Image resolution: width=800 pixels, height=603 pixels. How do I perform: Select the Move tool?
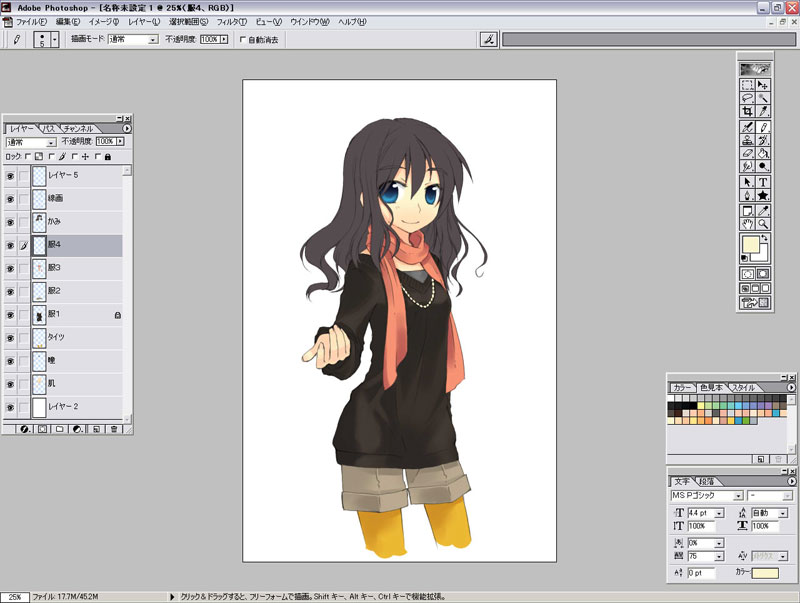(763, 85)
